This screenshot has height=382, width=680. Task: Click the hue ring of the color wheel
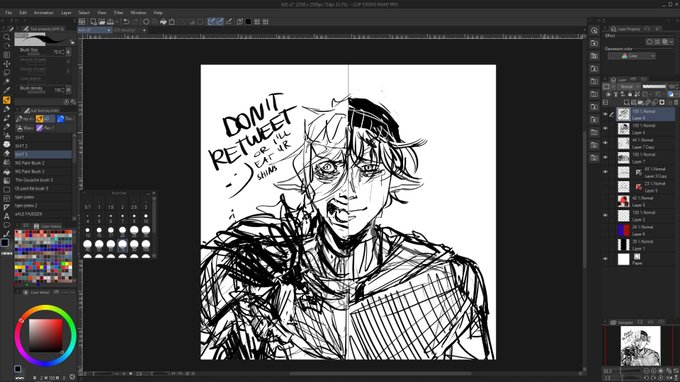[x=46, y=308]
